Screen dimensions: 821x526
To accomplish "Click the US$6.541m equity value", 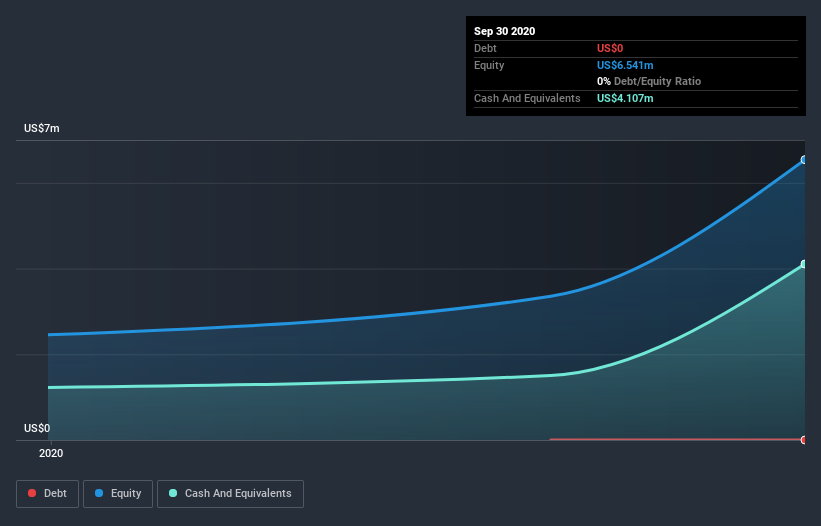I will click(625, 65).
